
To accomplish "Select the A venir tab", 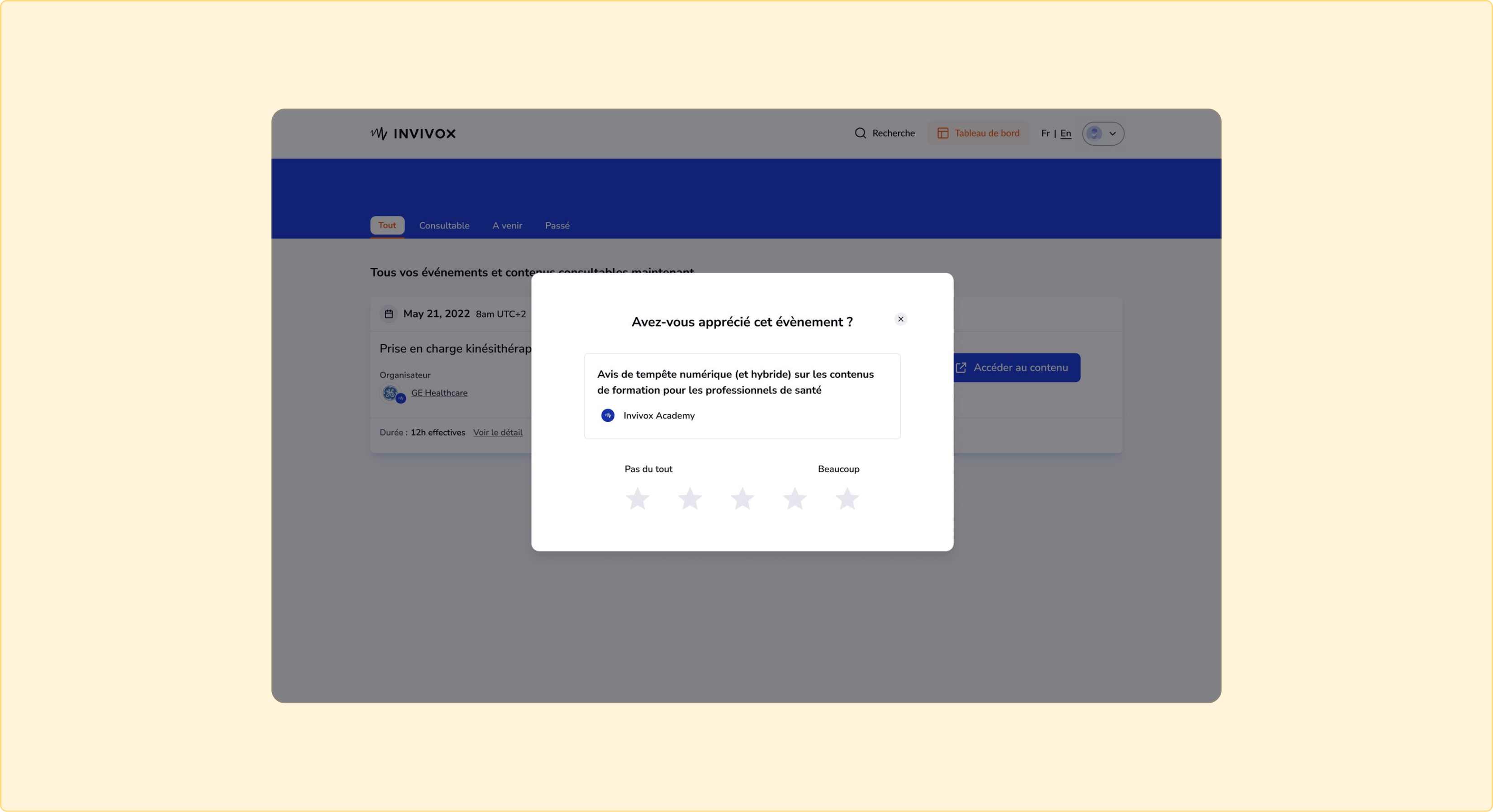I will click(507, 225).
